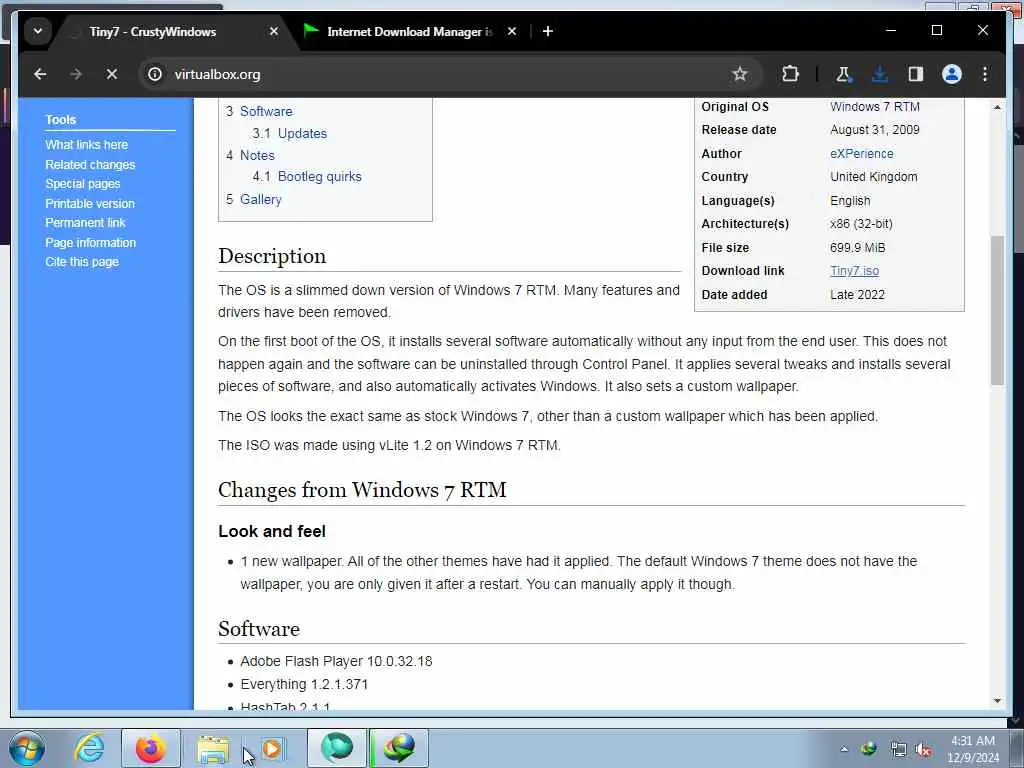Image resolution: width=1024 pixels, height=768 pixels.
Task: Jump to 4.1 Bootleg quirks
Action: point(319,176)
